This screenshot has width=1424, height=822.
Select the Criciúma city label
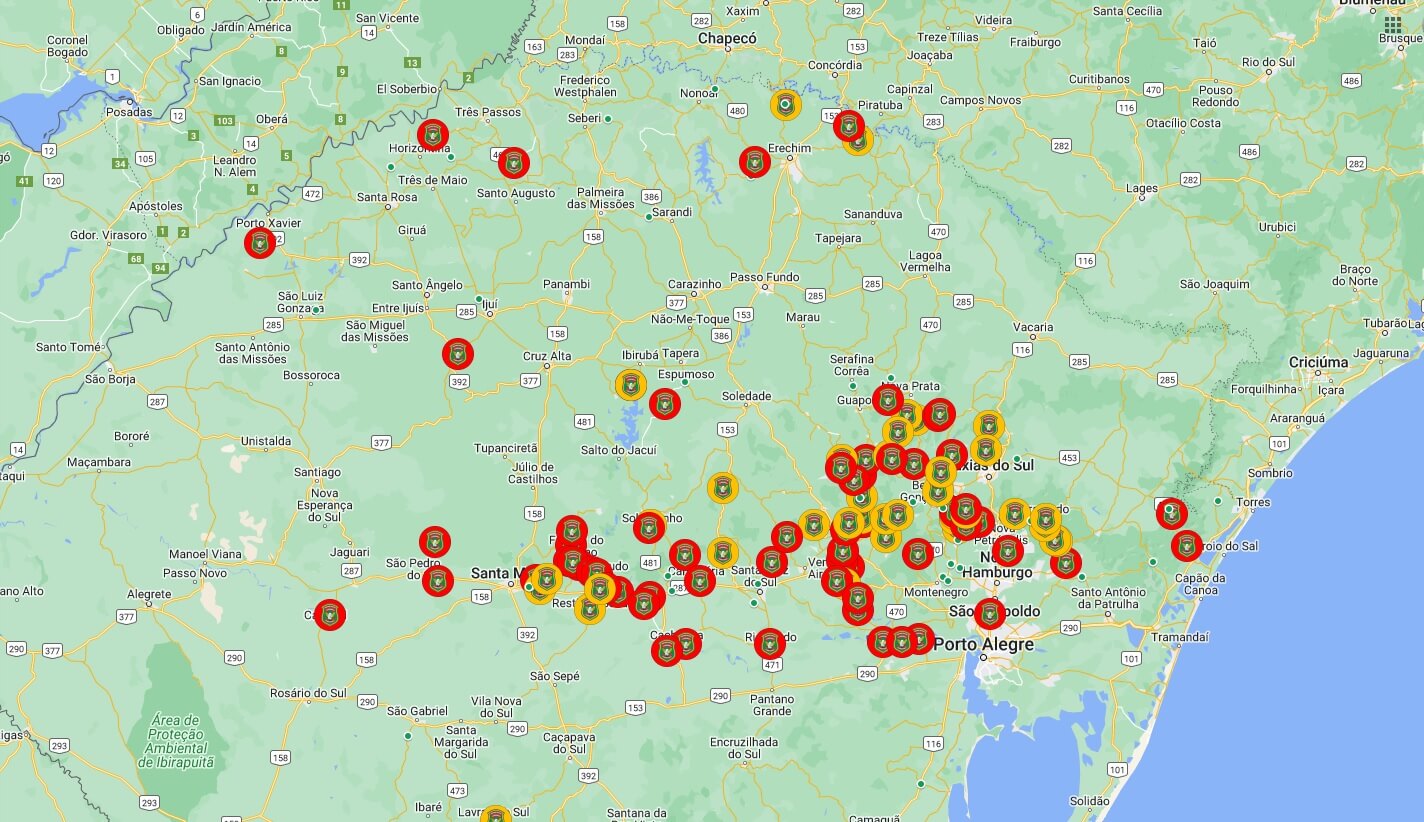click(x=1318, y=362)
